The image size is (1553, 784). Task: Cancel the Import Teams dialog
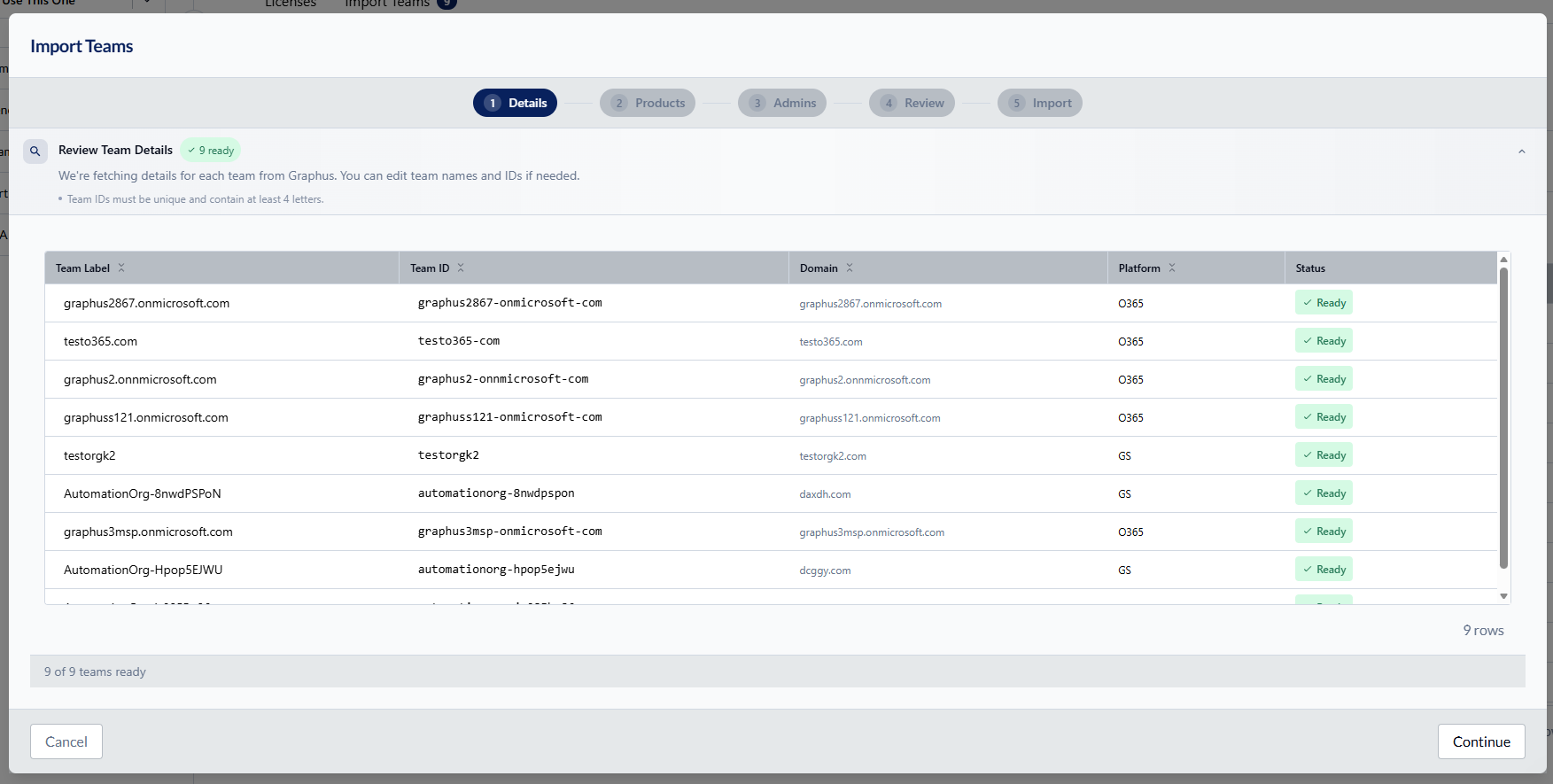66,741
